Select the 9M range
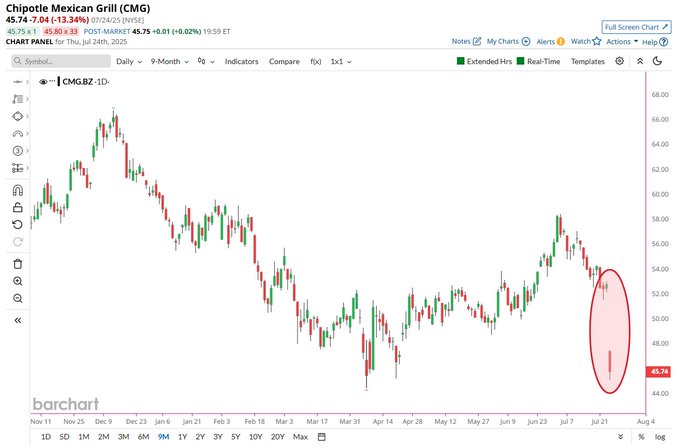 [163, 437]
